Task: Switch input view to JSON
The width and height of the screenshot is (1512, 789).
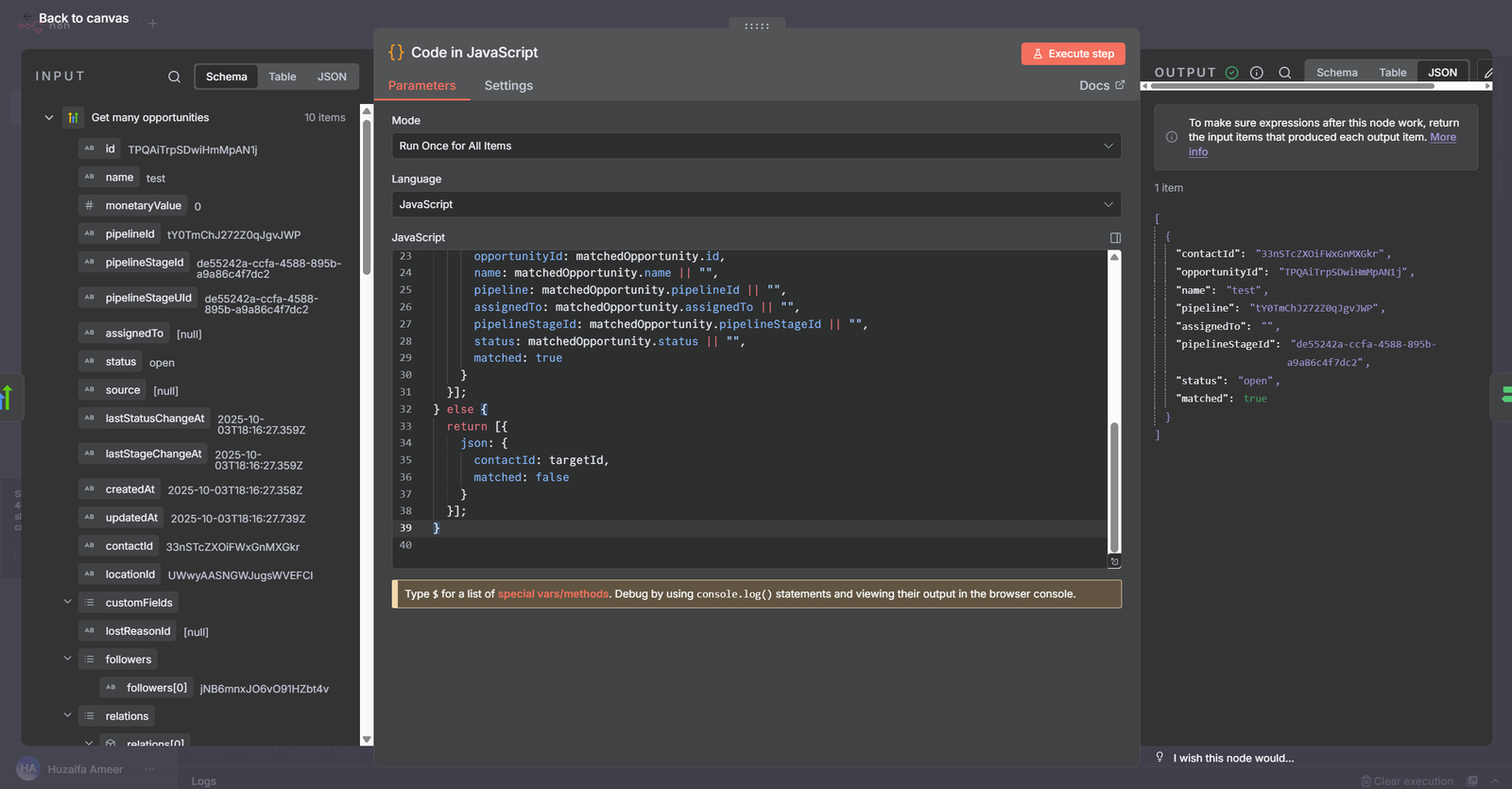Action: 332,77
